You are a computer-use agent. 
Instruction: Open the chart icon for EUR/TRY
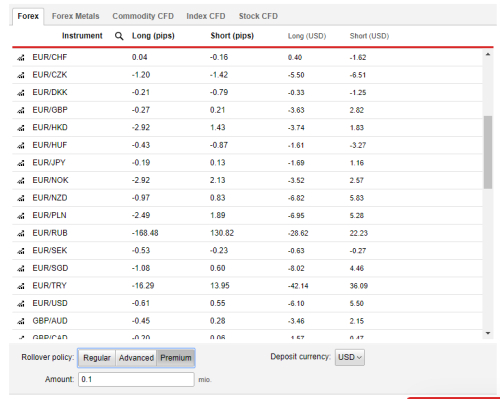(21, 286)
